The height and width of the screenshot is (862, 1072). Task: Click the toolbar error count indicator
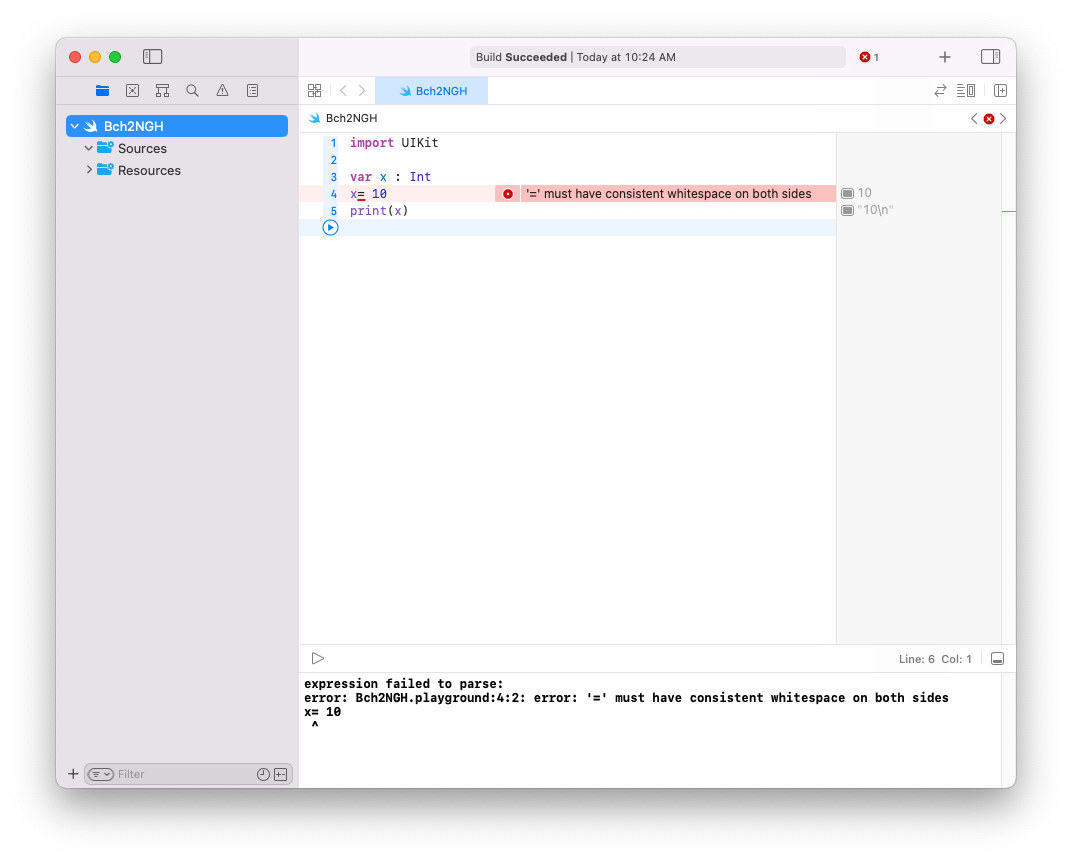pos(869,57)
